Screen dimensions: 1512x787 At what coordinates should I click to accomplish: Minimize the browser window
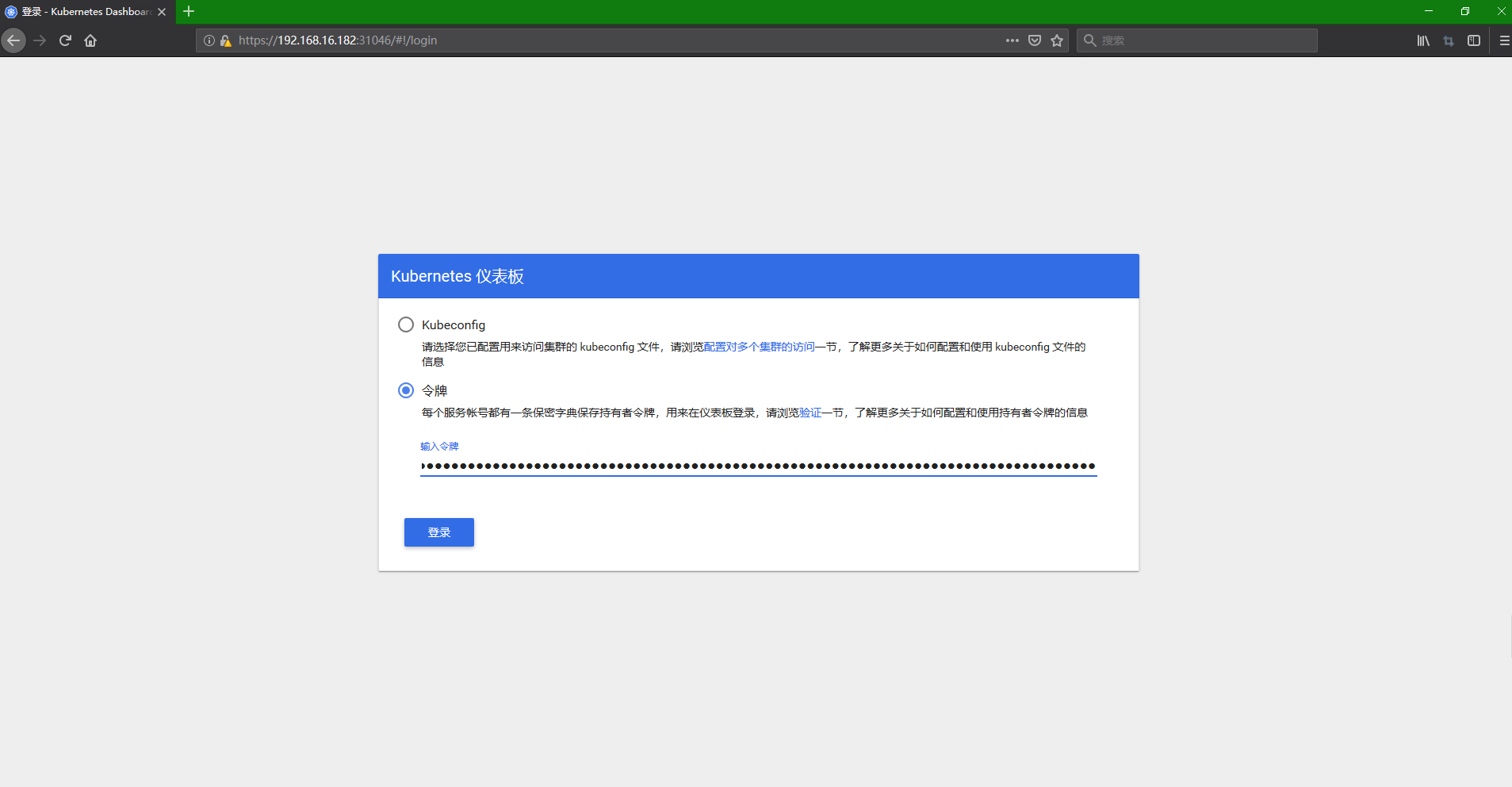click(1429, 11)
